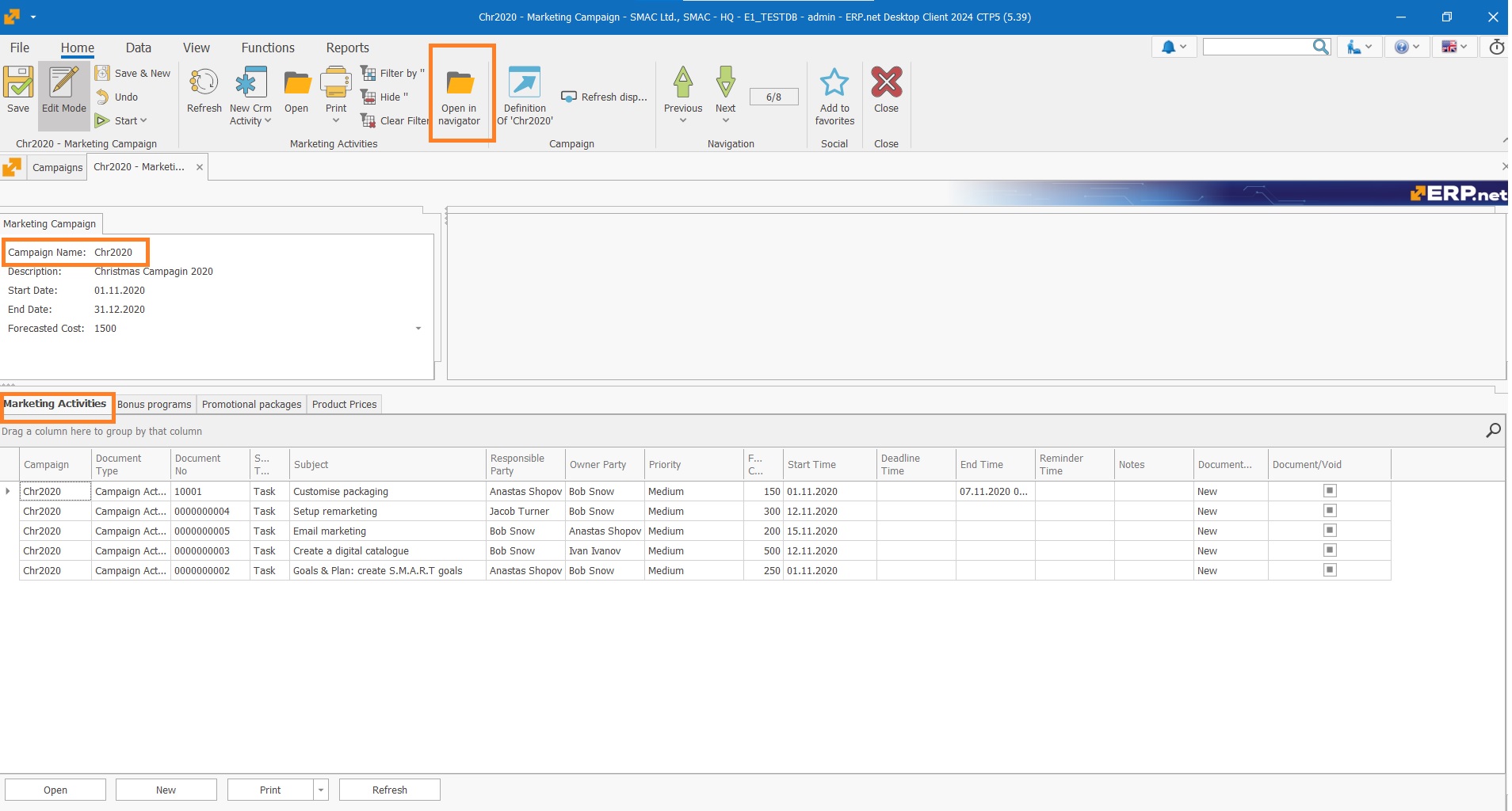1512x811 pixels.
Task: Toggle Document/Void for Create a digital catalogue
Action: pos(1330,550)
